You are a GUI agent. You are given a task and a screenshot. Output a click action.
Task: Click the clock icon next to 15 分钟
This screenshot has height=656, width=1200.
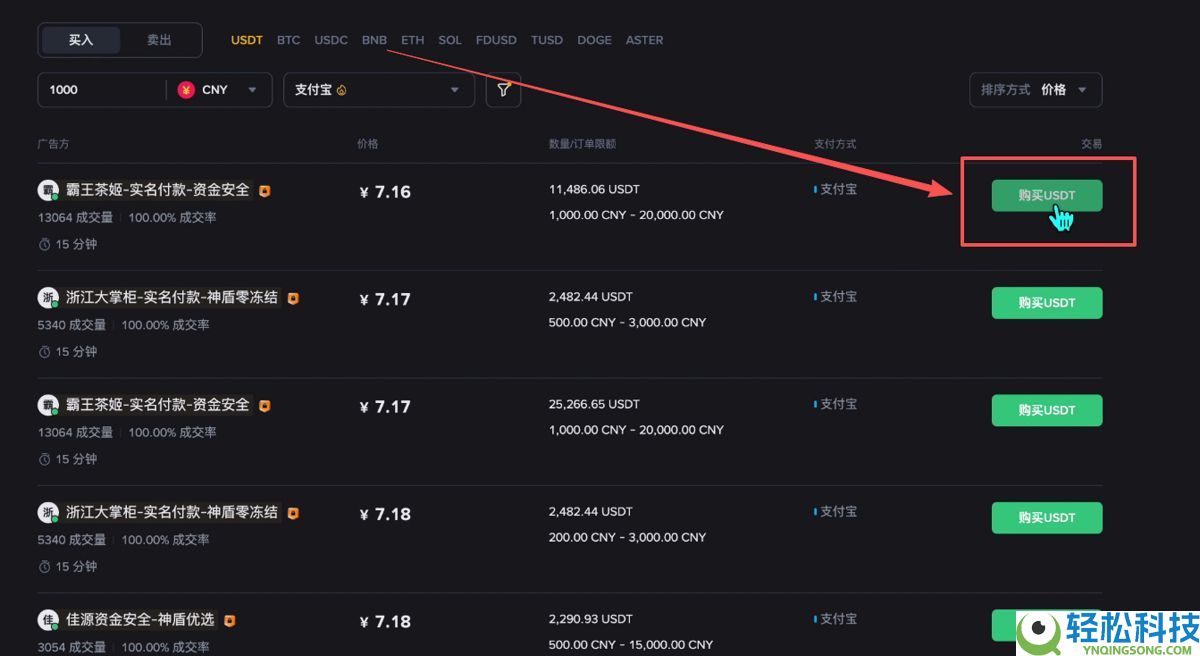43,243
